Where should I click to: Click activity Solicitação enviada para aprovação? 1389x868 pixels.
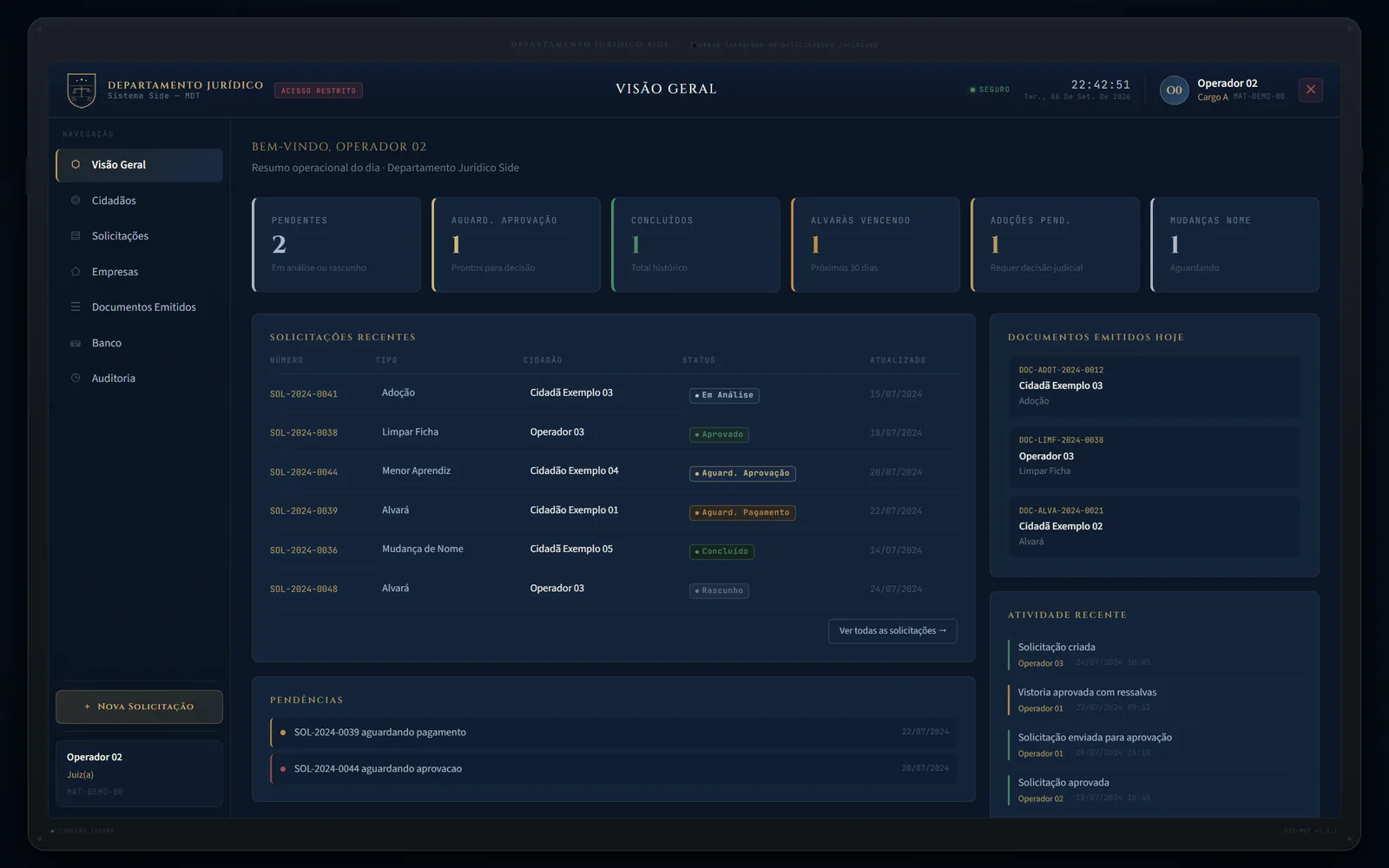coord(1155,745)
